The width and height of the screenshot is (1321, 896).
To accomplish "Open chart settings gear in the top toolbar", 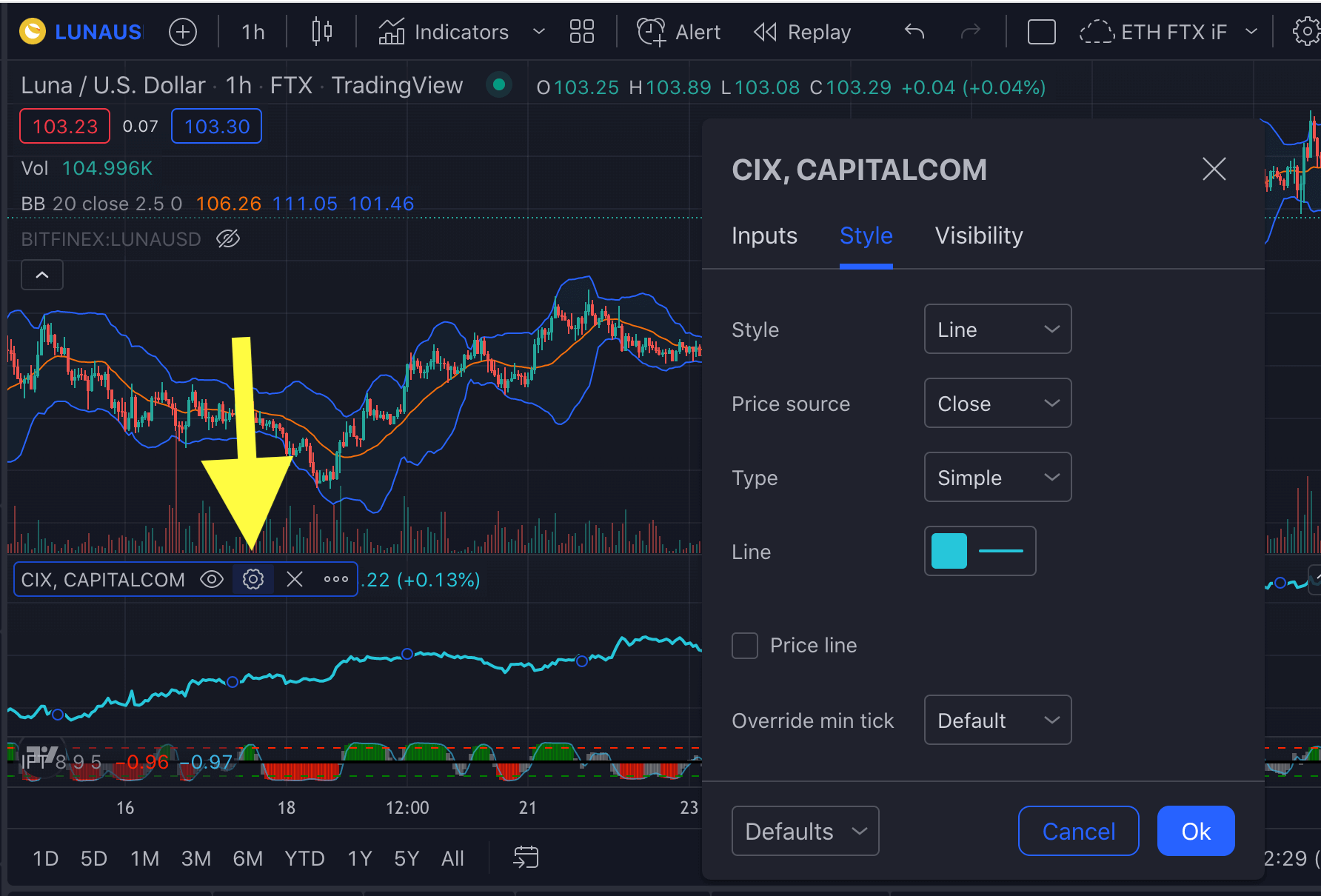I will [1306, 32].
